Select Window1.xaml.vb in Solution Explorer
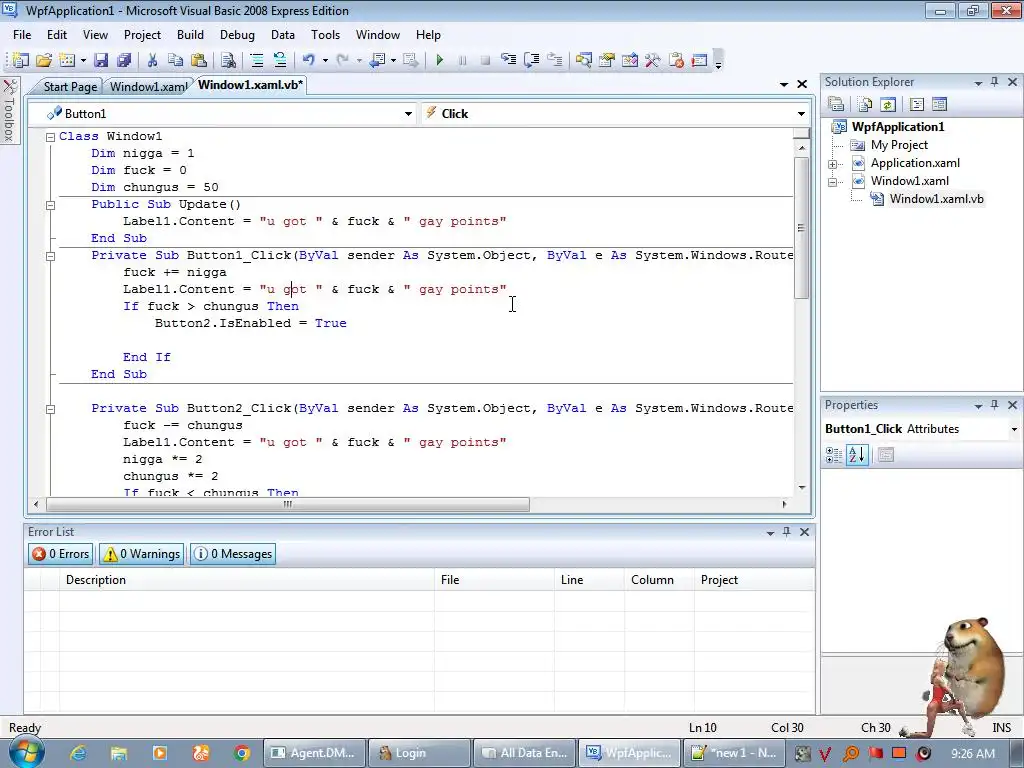Image resolution: width=1024 pixels, height=768 pixels. (936, 199)
